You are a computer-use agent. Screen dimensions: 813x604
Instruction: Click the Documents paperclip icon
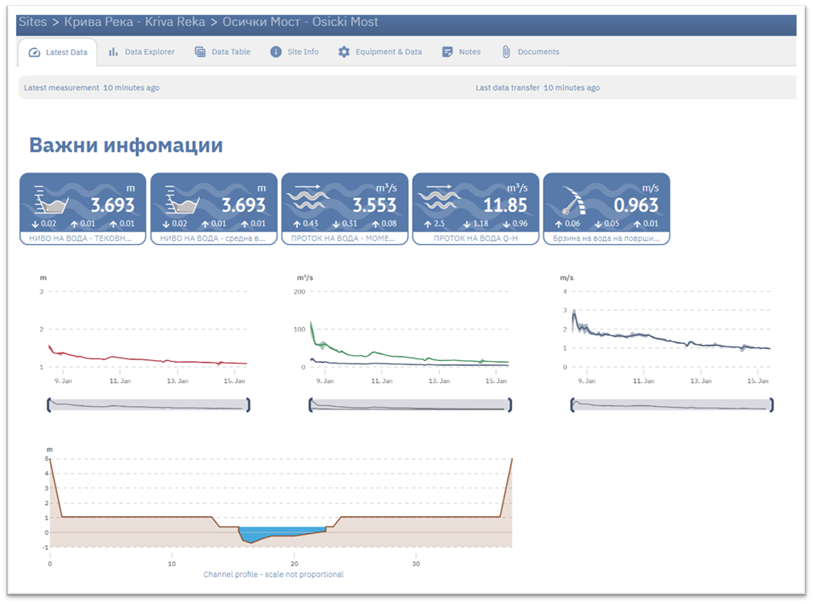(x=506, y=52)
